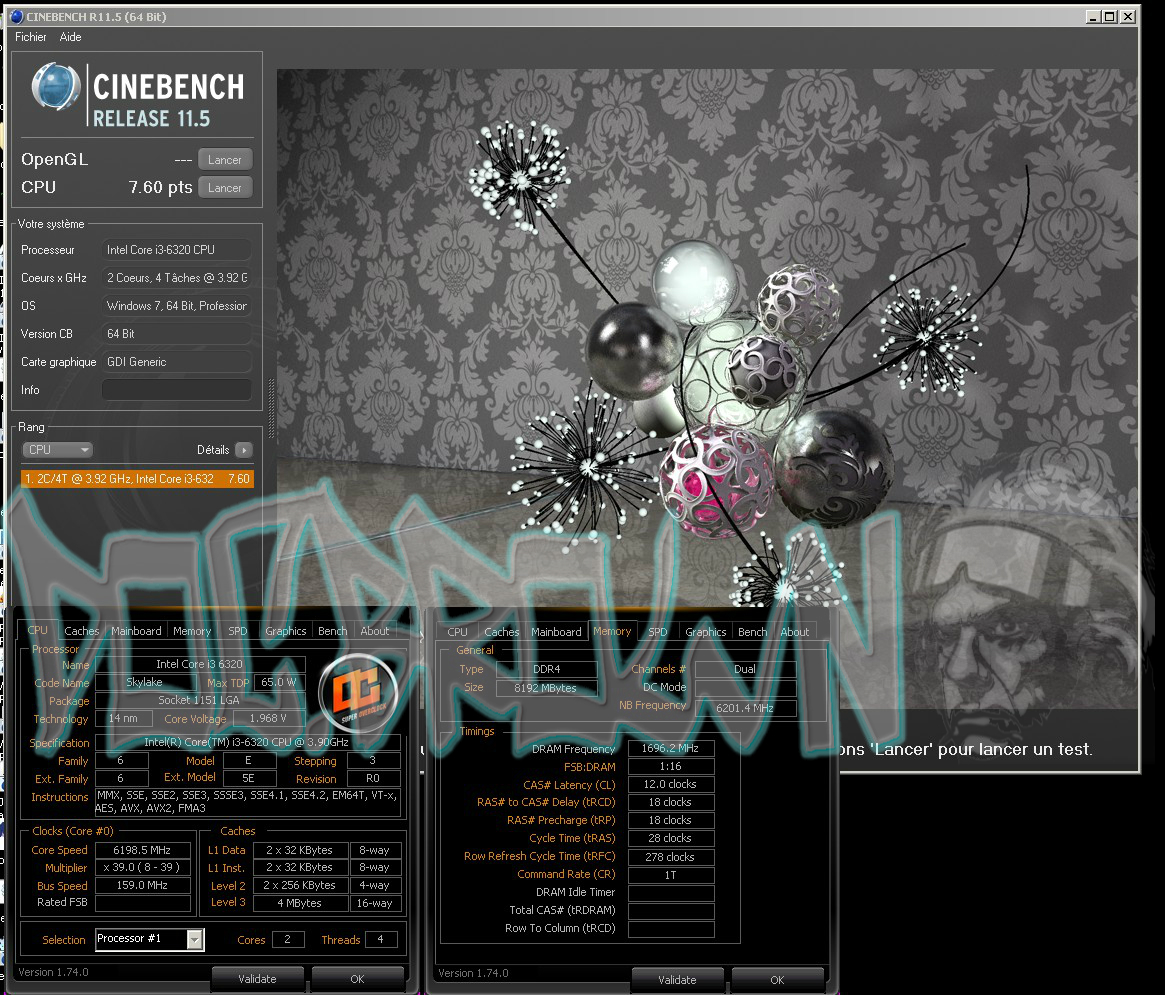Select the 2C/4T @ 3.92 GHz ranking entry
Image resolution: width=1165 pixels, height=995 pixels.
(x=137, y=479)
